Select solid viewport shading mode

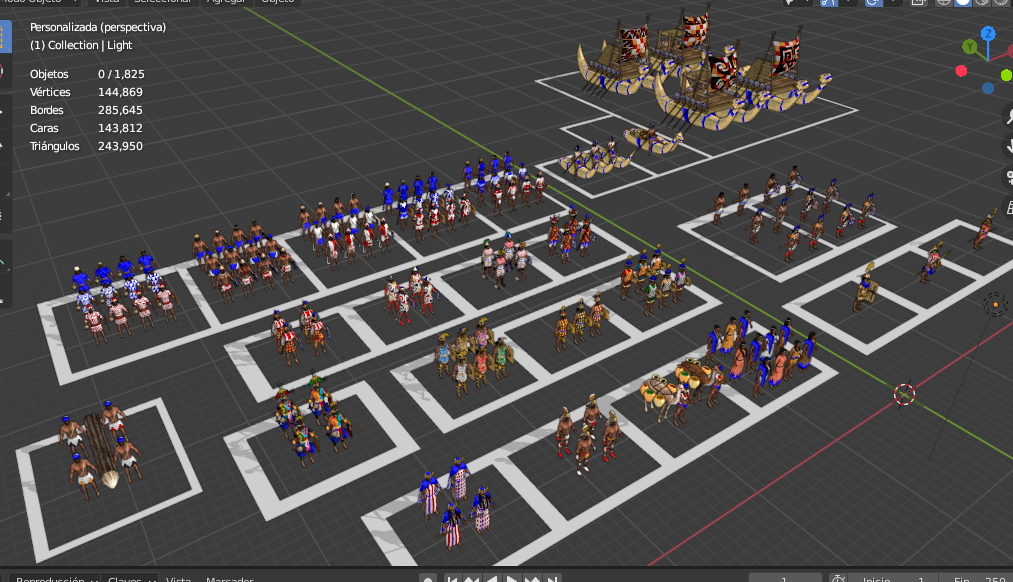[963, 2]
